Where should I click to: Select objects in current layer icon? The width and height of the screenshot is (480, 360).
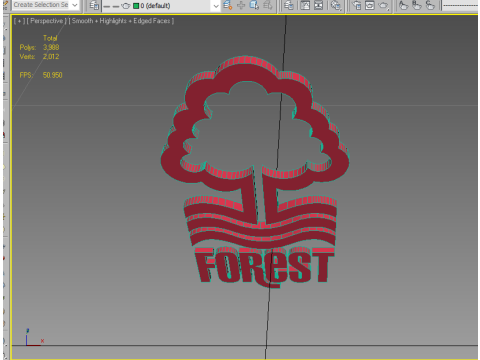tap(254, 5)
